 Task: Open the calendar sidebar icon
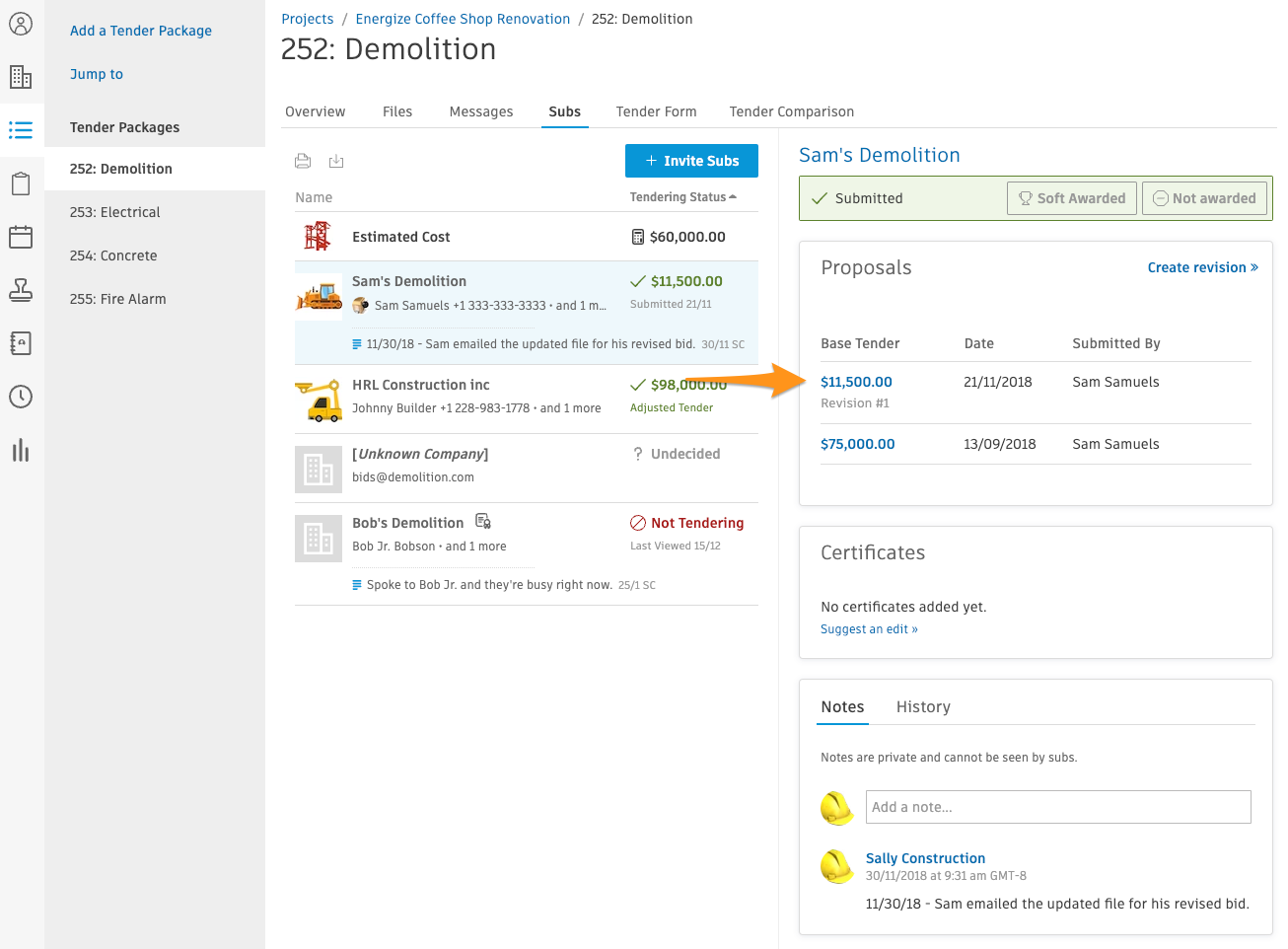click(21, 237)
